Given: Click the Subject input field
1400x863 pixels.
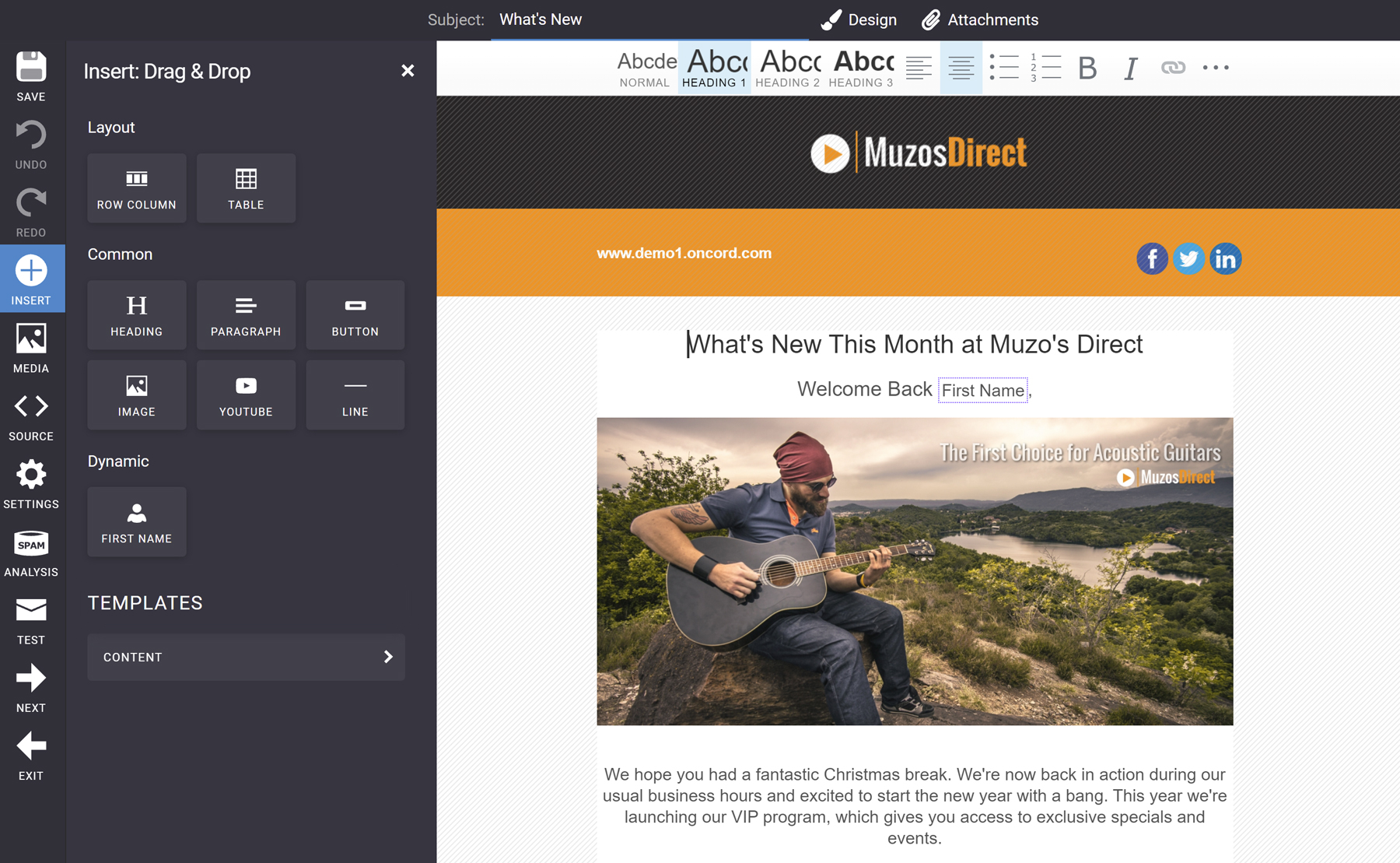Looking at the screenshot, I should pos(649,20).
